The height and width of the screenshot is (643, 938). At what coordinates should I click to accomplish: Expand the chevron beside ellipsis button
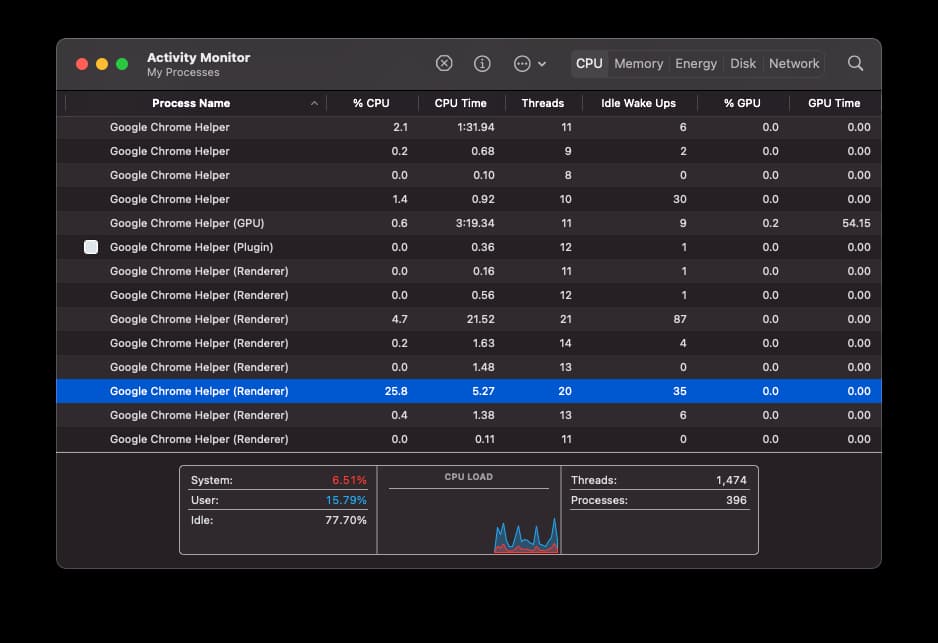[x=542, y=64]
